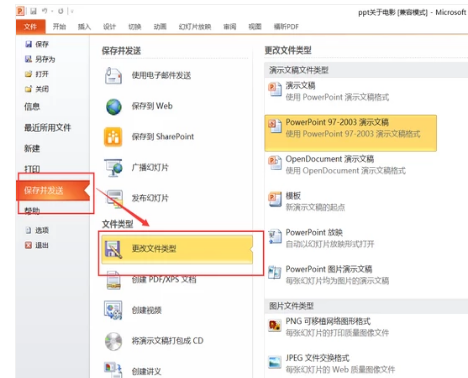Click text 使用 OpenDocument 演示文稿格式
The height and width of the screenshot is (378, 468).
pyautogui.click(x=345, y=171)
